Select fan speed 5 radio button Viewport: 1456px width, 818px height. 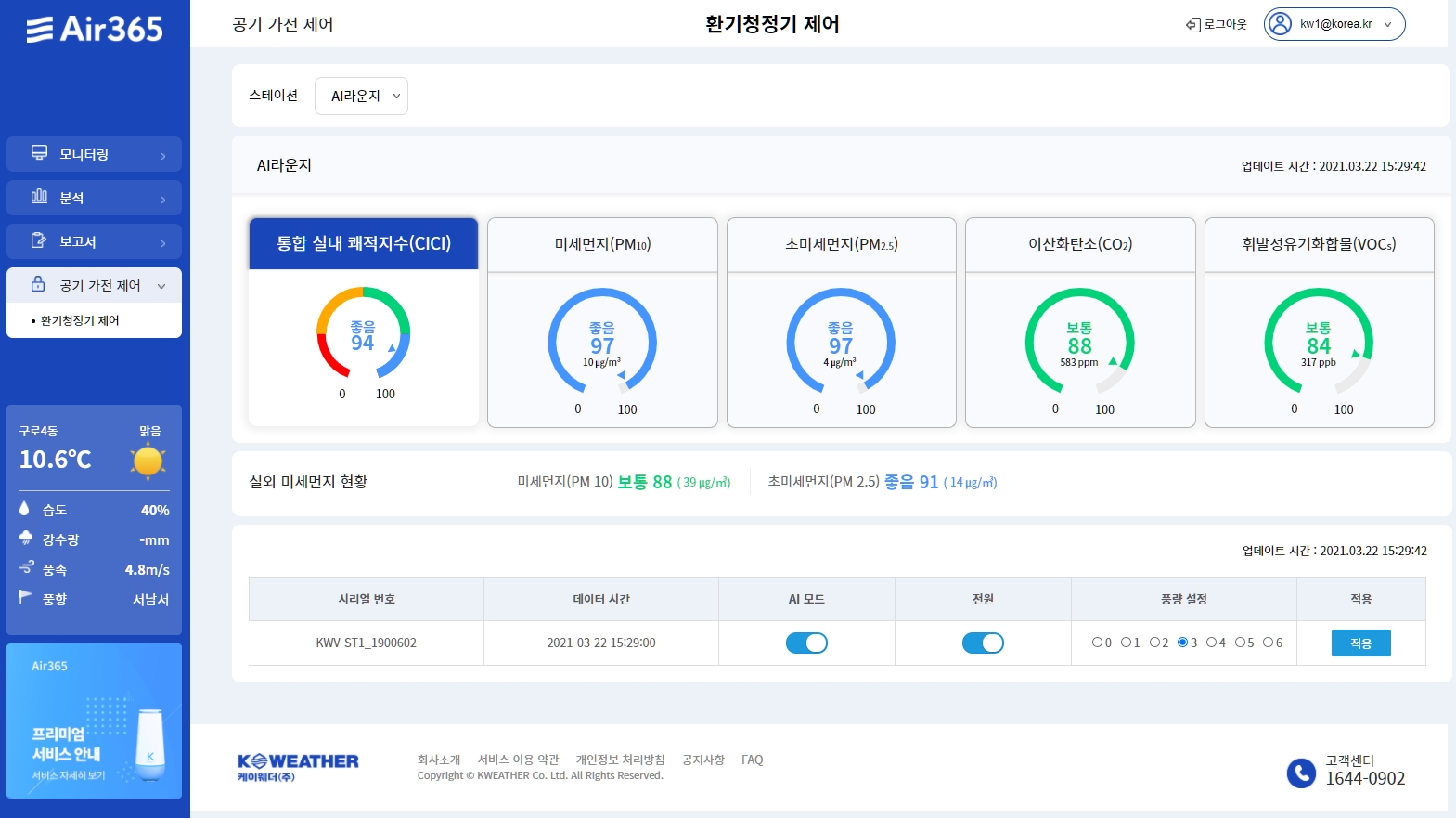(1239, 643)
